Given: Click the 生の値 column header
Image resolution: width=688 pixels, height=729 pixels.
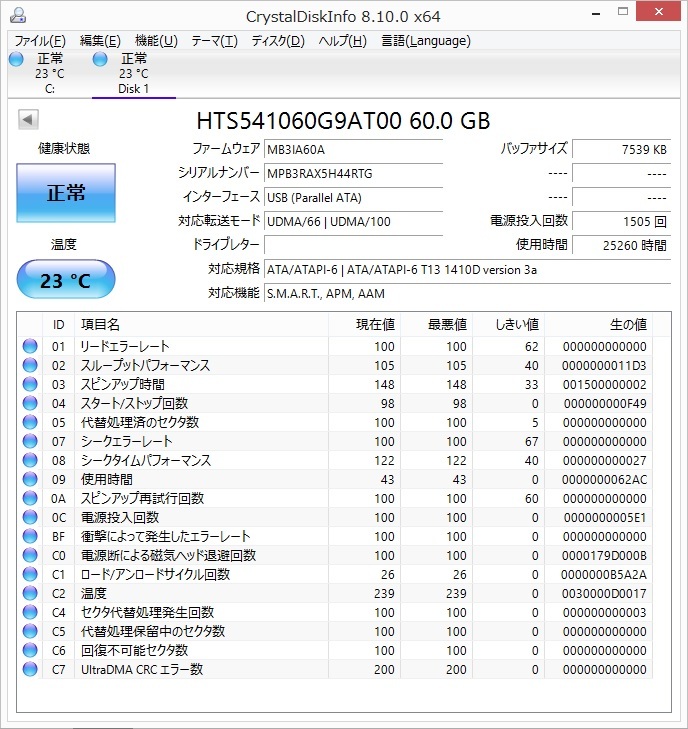Looking at the screenshot, I should coord(599,325).
